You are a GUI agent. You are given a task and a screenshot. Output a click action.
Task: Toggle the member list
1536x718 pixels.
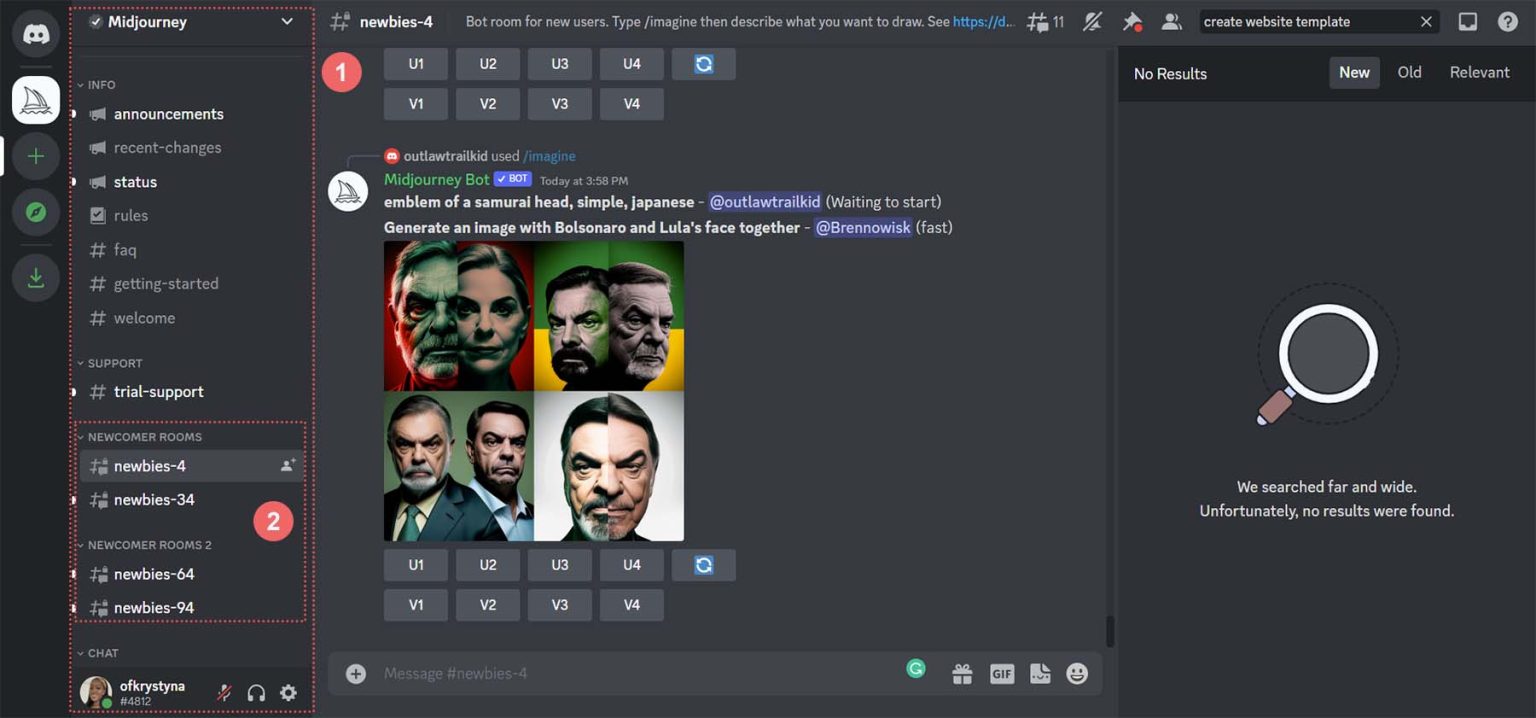tap(1170, 20)
